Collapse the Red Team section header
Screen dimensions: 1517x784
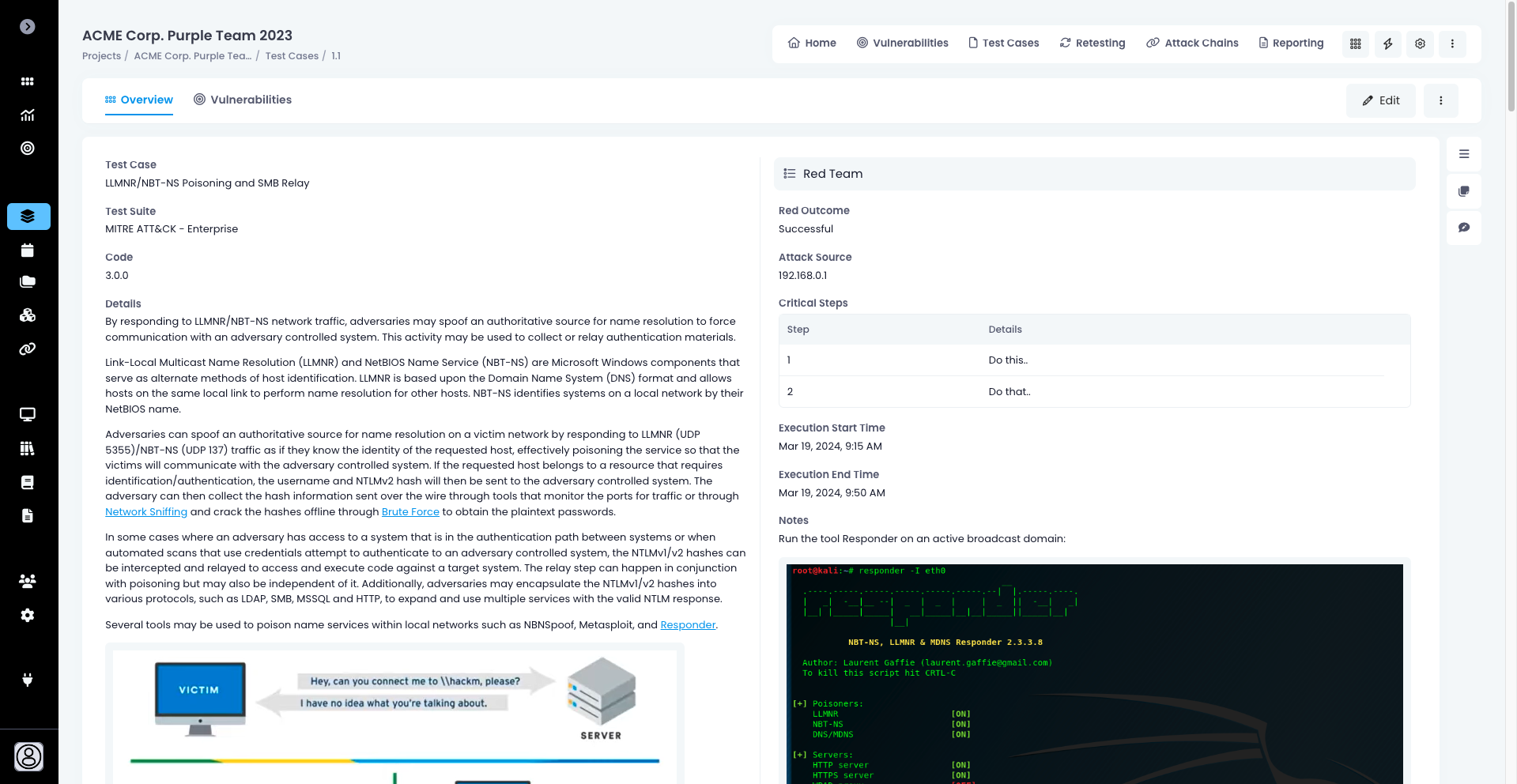(x=1094, y=174)
